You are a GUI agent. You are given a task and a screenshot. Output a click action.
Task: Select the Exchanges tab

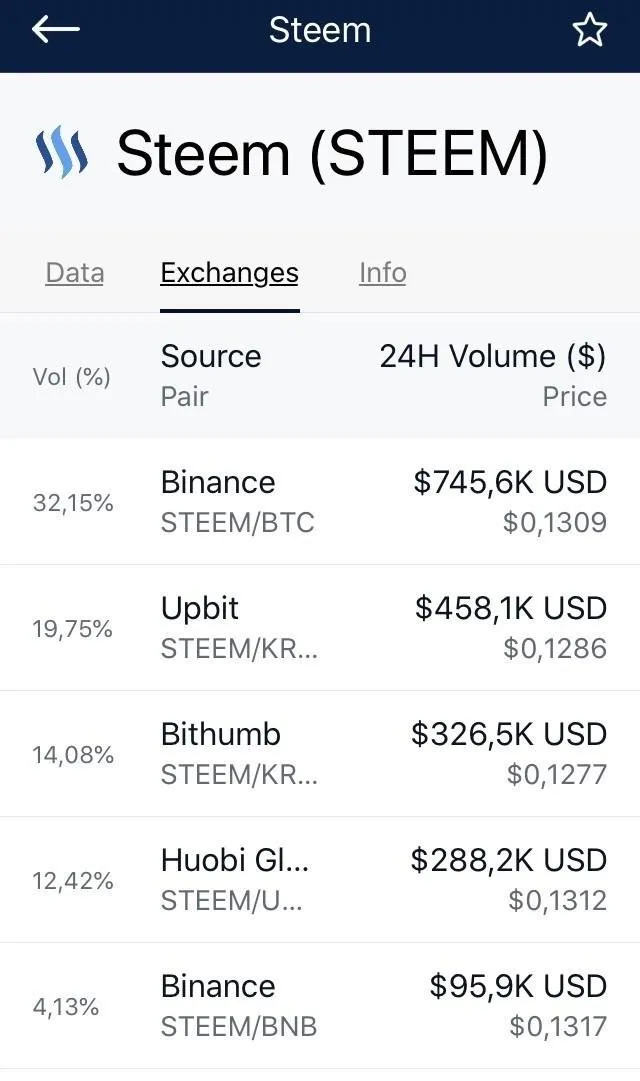tap(230, 273)
